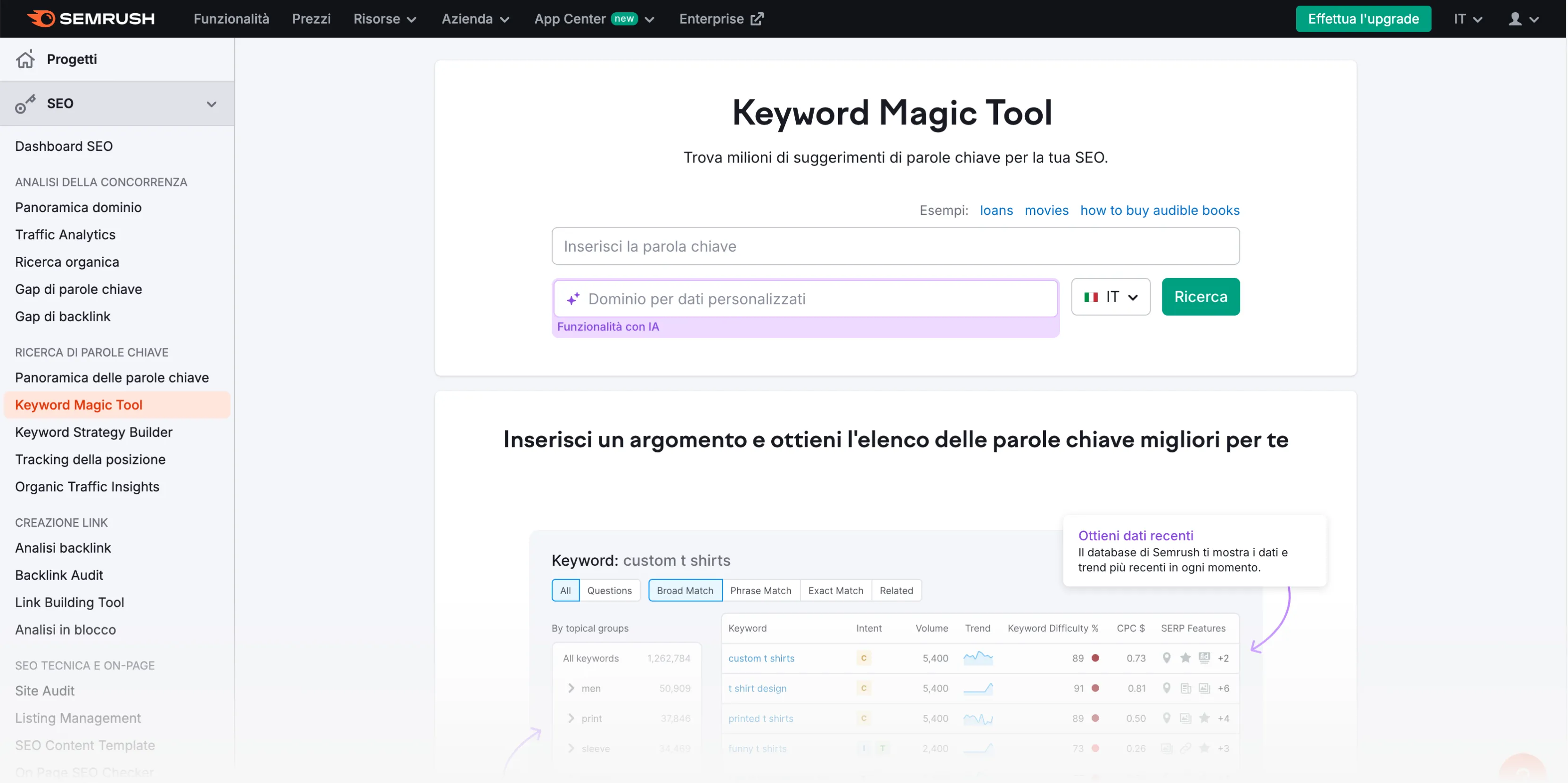1568x783 pixels.
Task: Open Analisi in blocco
Action: 65,630
